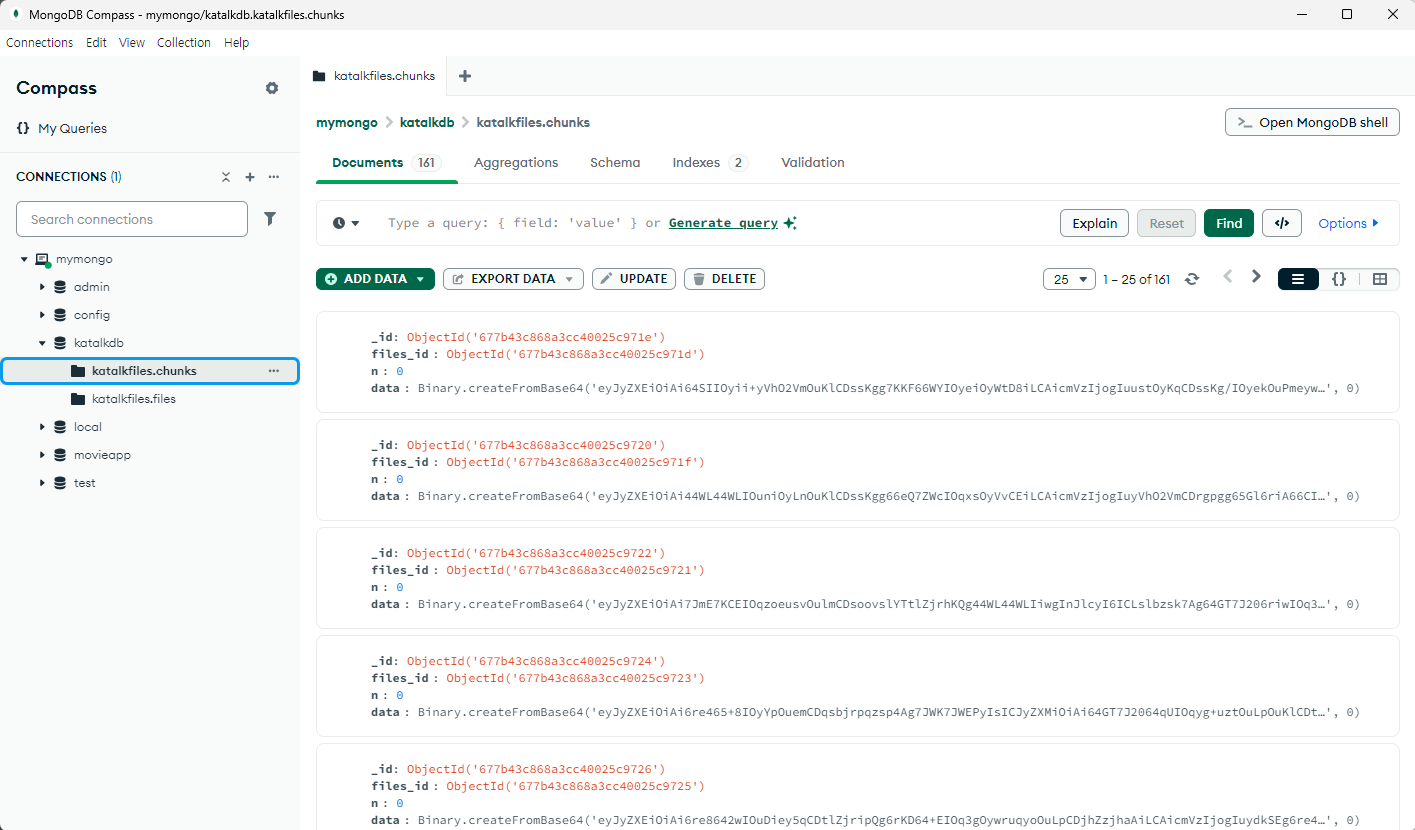
Task: Click the katalkdb database icon
Action: click(x=60, y=343)
